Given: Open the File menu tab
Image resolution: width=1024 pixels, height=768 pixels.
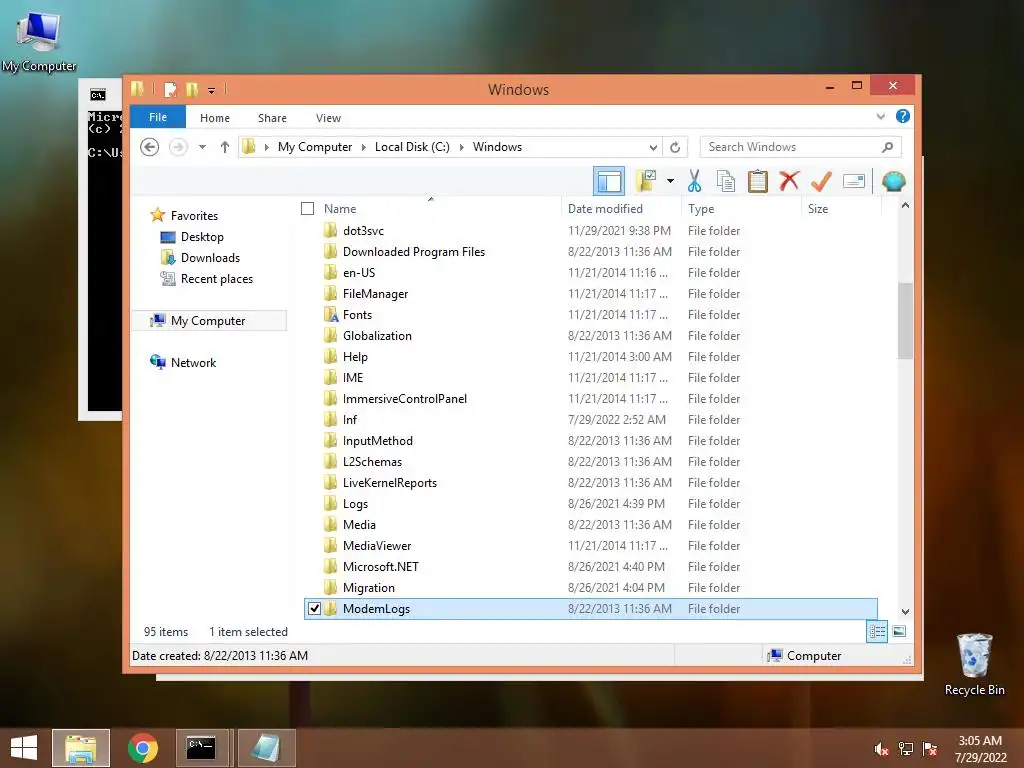Looking at the screenshot, I should pos(157,117).
